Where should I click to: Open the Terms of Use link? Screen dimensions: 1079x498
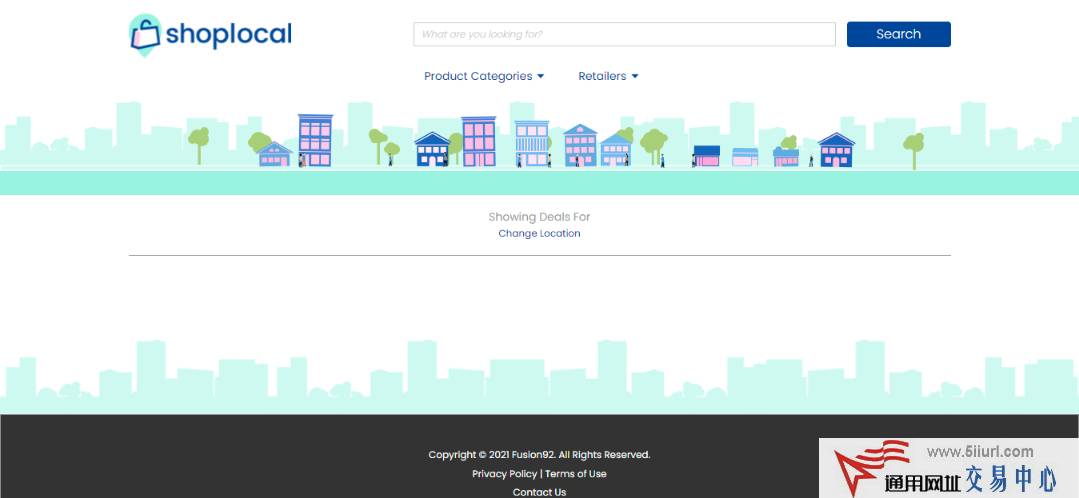(576, 474)
